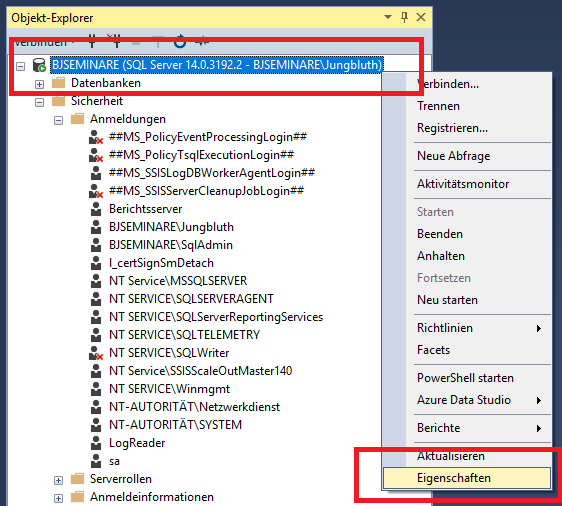Click the NT SERVICE\SQLSERVERAGENT login icon
The image size is (562, 506).
click(x=96, y=299)
